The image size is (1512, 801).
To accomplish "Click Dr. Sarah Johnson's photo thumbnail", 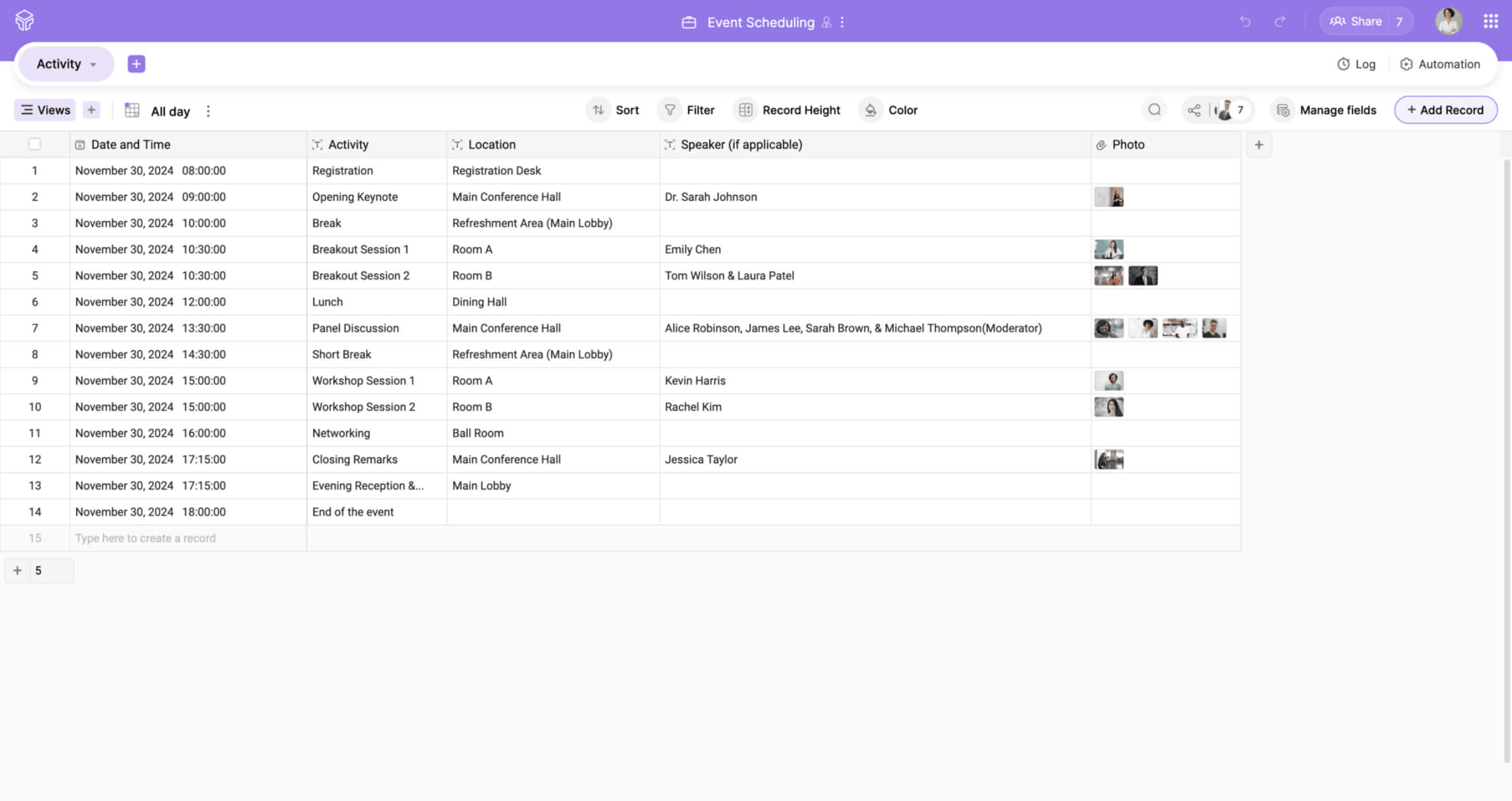I will click(1109, 197).
